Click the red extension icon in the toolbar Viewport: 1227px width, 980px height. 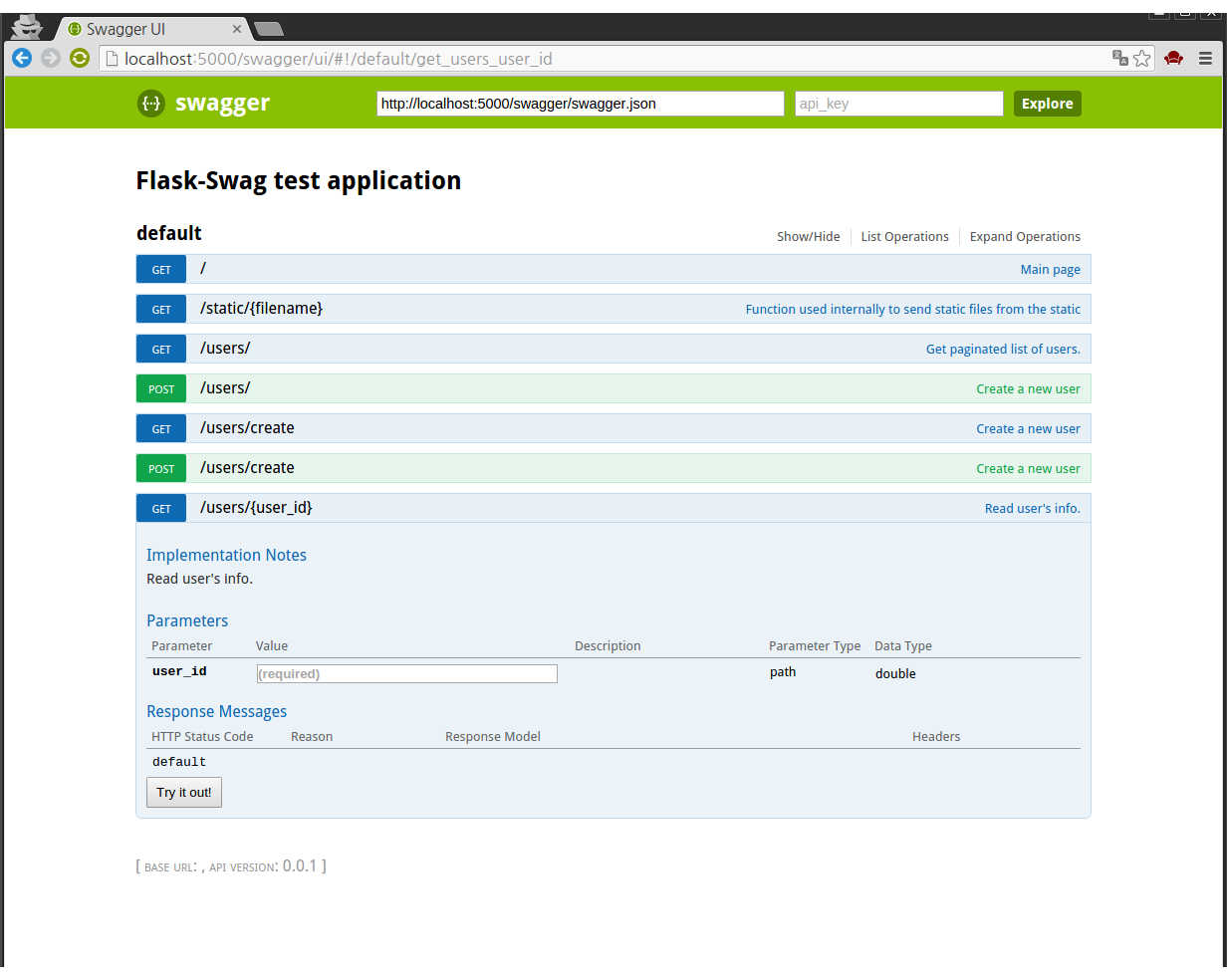(x=1174, y=58)
